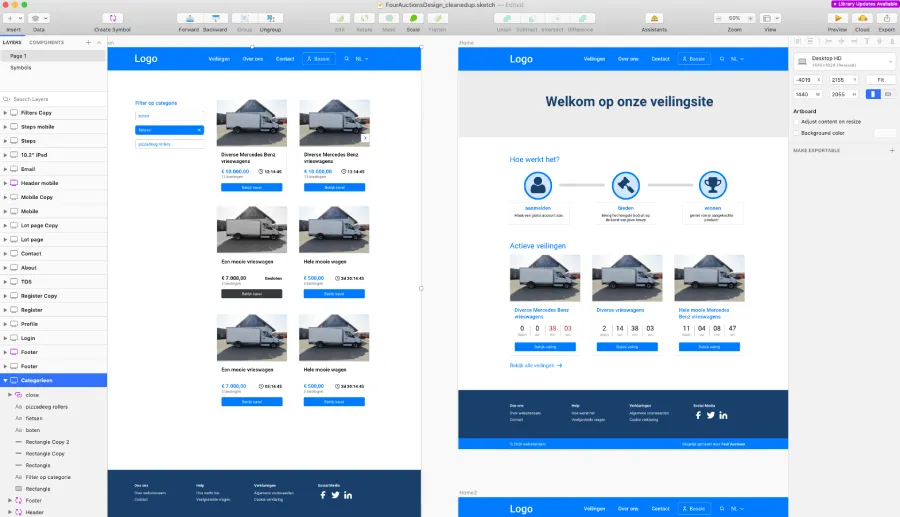Select the Email artboard layer

pos(53,169)
